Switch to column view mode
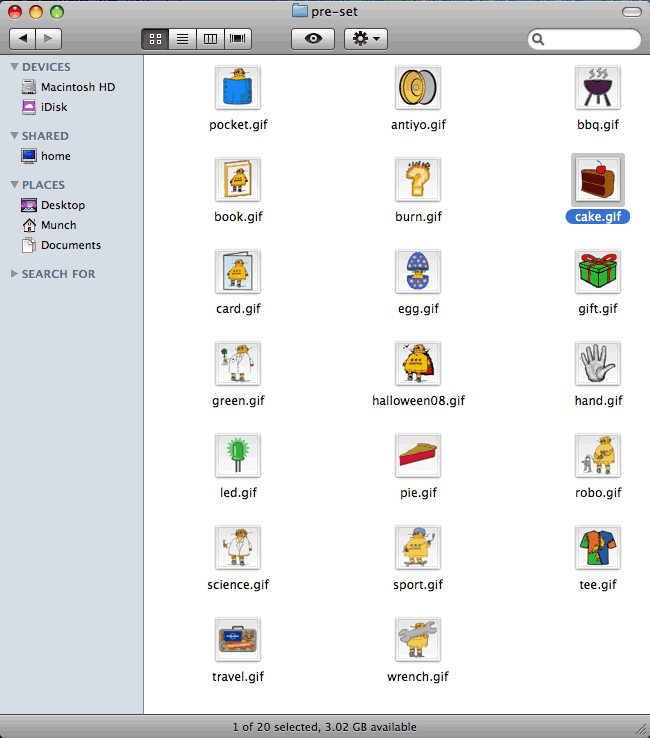 point(210,39)
